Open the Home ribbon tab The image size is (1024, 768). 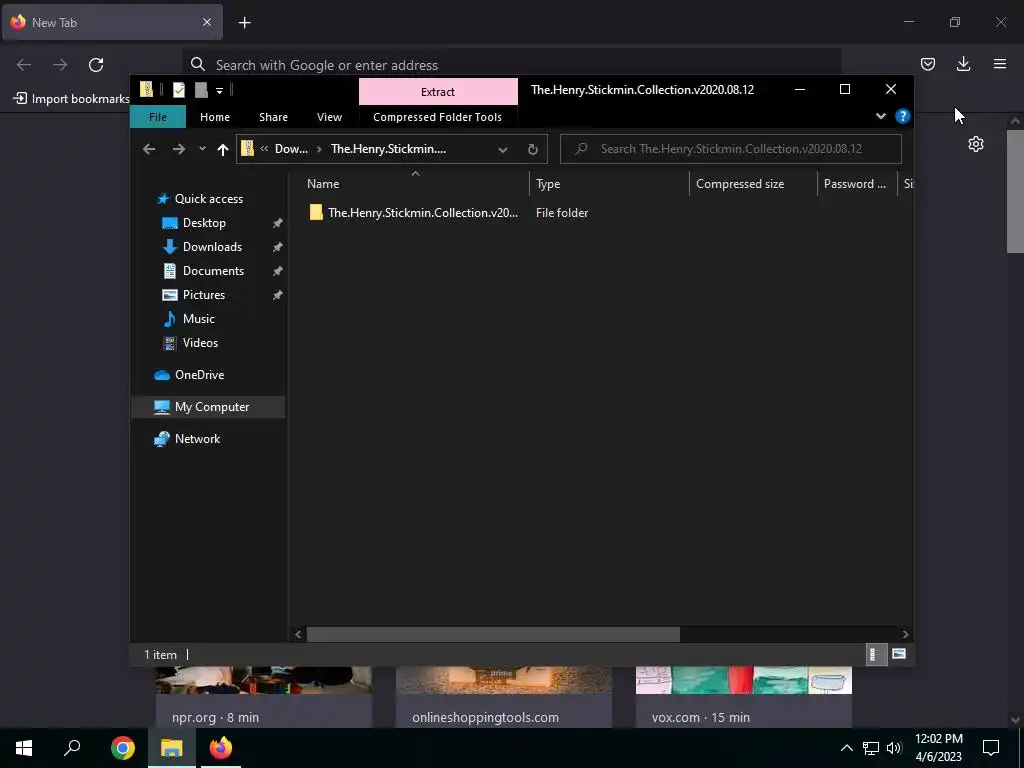point(215,117)
